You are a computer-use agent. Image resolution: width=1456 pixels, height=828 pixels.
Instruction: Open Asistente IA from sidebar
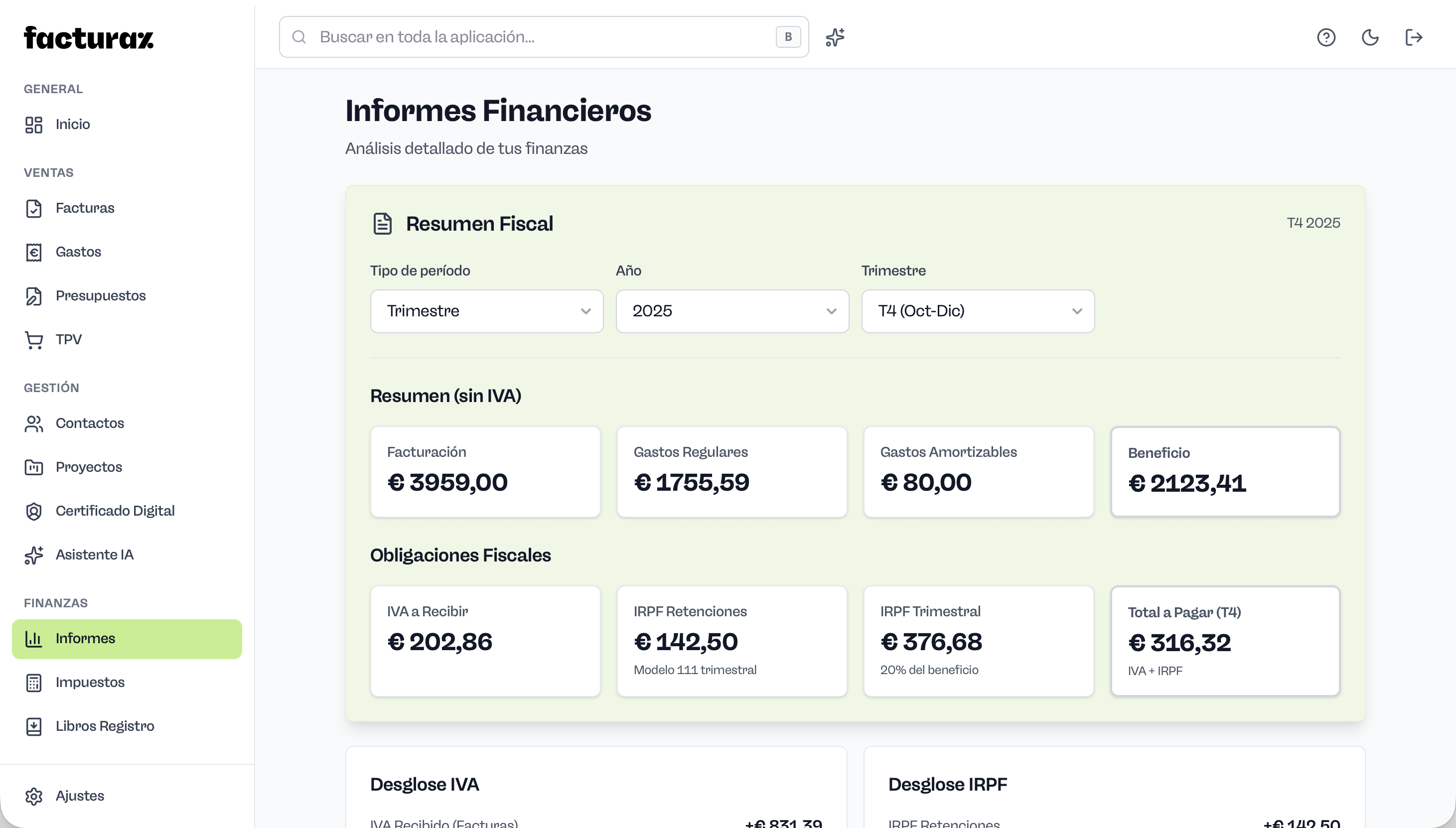coord(94,554)
